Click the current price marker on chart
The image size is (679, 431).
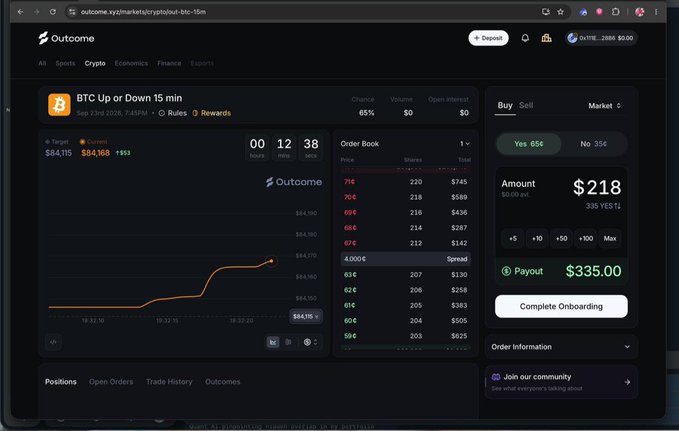click(x=272, y=261)
